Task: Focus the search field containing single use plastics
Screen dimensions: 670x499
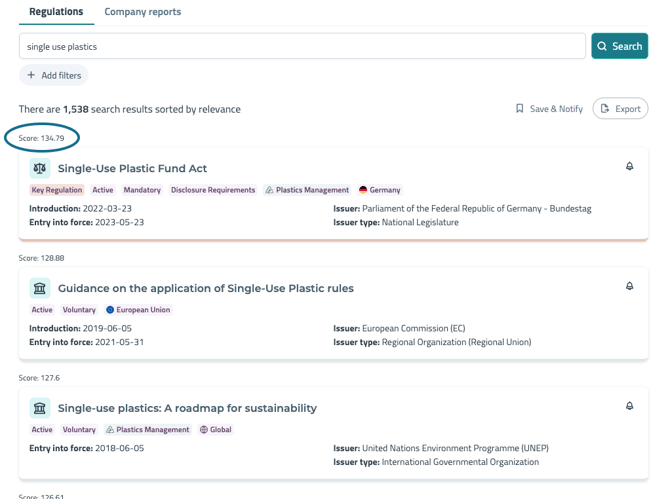Action: pyautogui.click(x=302, y=46)
